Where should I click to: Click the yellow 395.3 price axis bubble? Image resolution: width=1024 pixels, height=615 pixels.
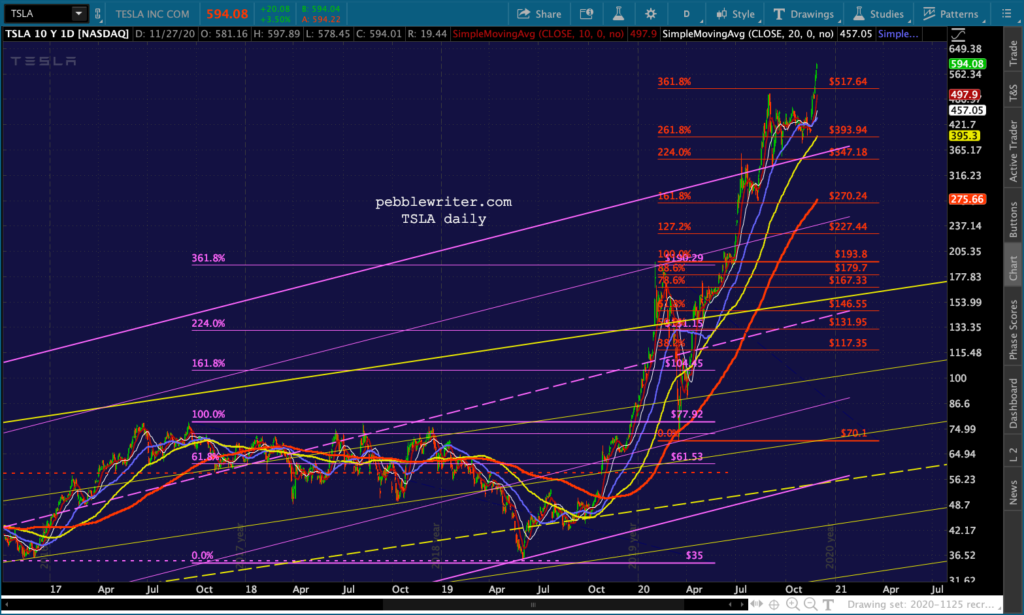coord(964,136)
